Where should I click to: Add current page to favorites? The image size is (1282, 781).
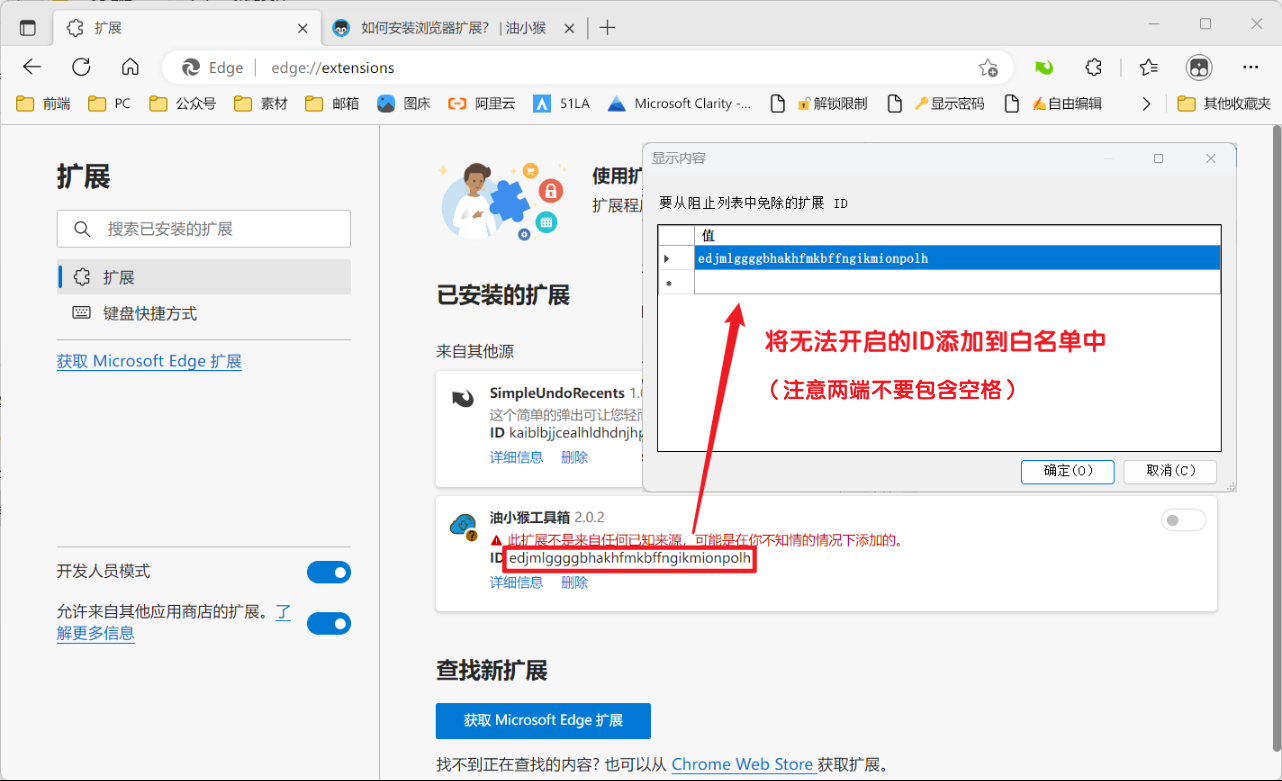(988, 67)
